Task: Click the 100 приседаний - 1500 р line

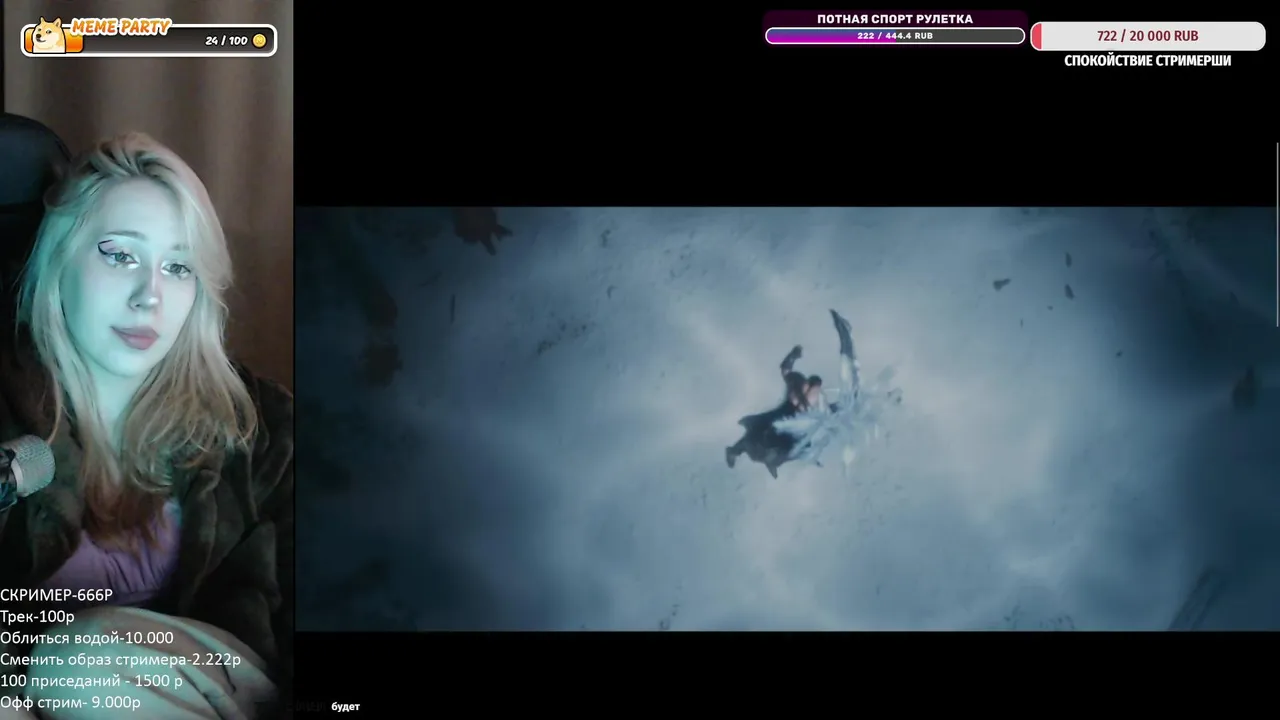Action: (91, 681)
